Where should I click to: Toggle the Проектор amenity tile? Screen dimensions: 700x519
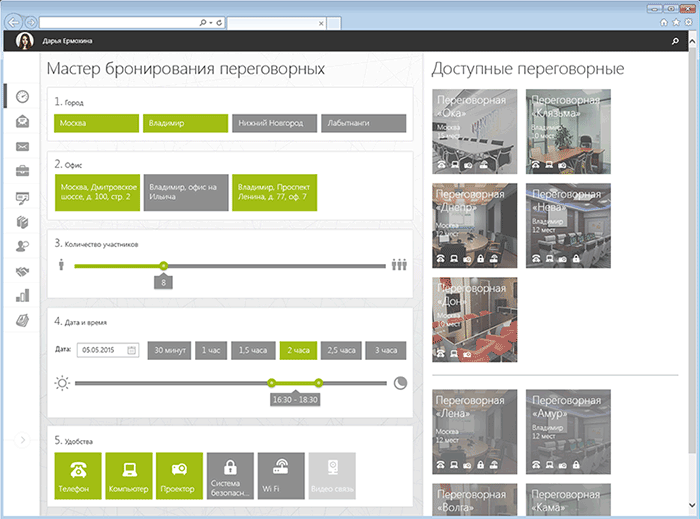point(179,476)
